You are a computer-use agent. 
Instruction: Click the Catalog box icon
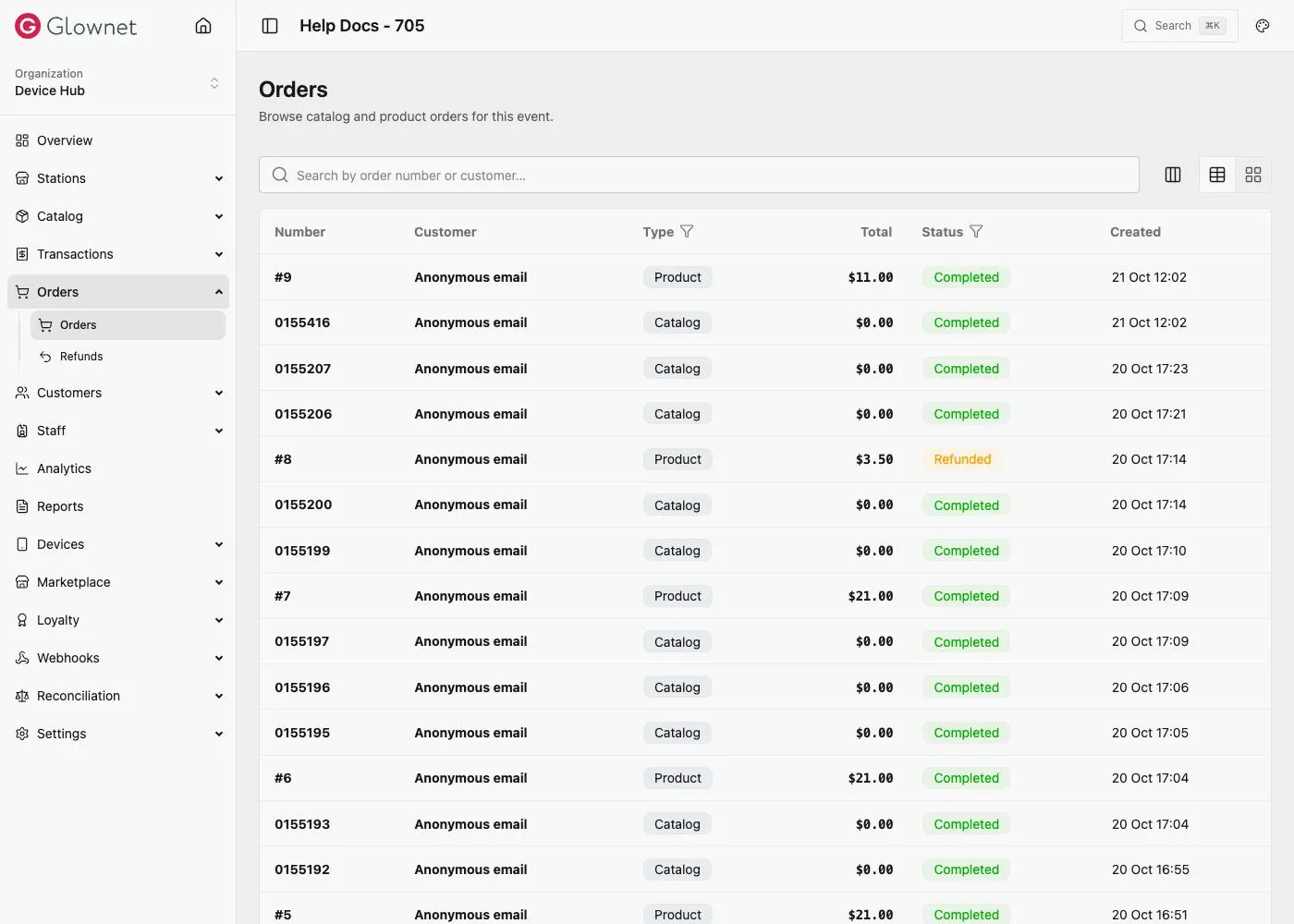click(x=22, y=216)
